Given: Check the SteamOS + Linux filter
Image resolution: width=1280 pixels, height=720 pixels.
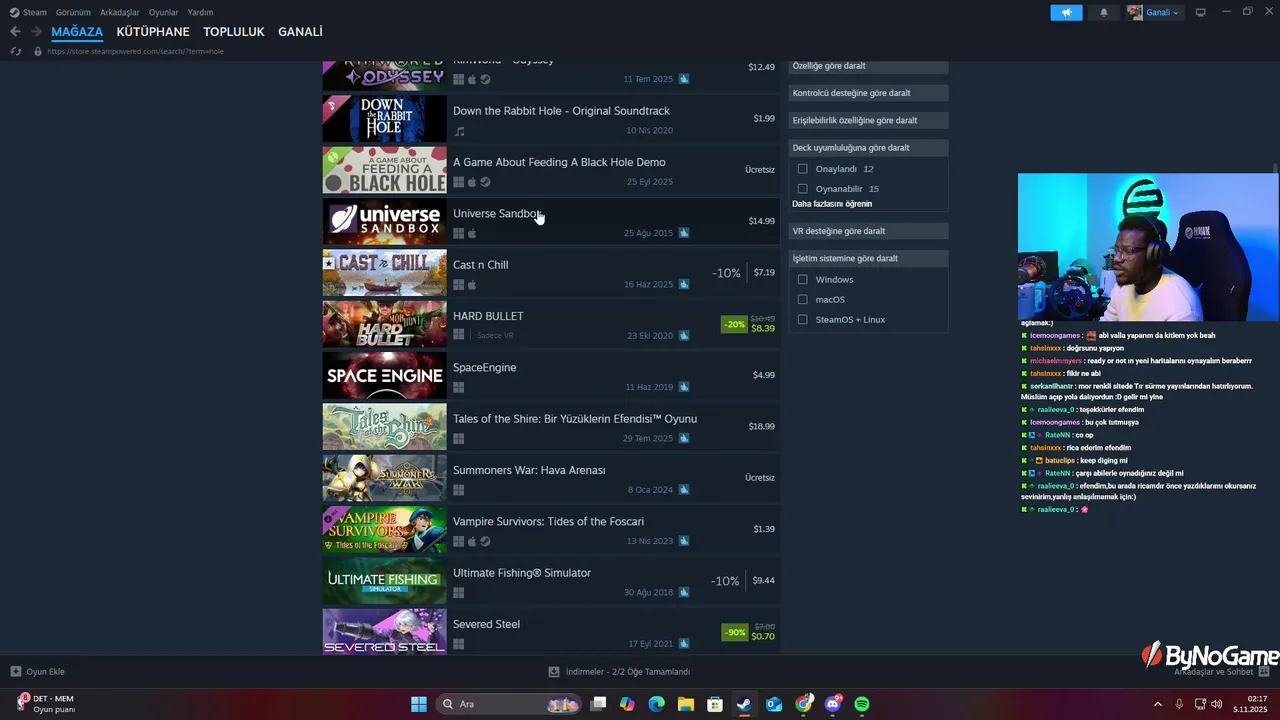Looking at the screenshot, I should pyautogui.click(x=802, y=320).
